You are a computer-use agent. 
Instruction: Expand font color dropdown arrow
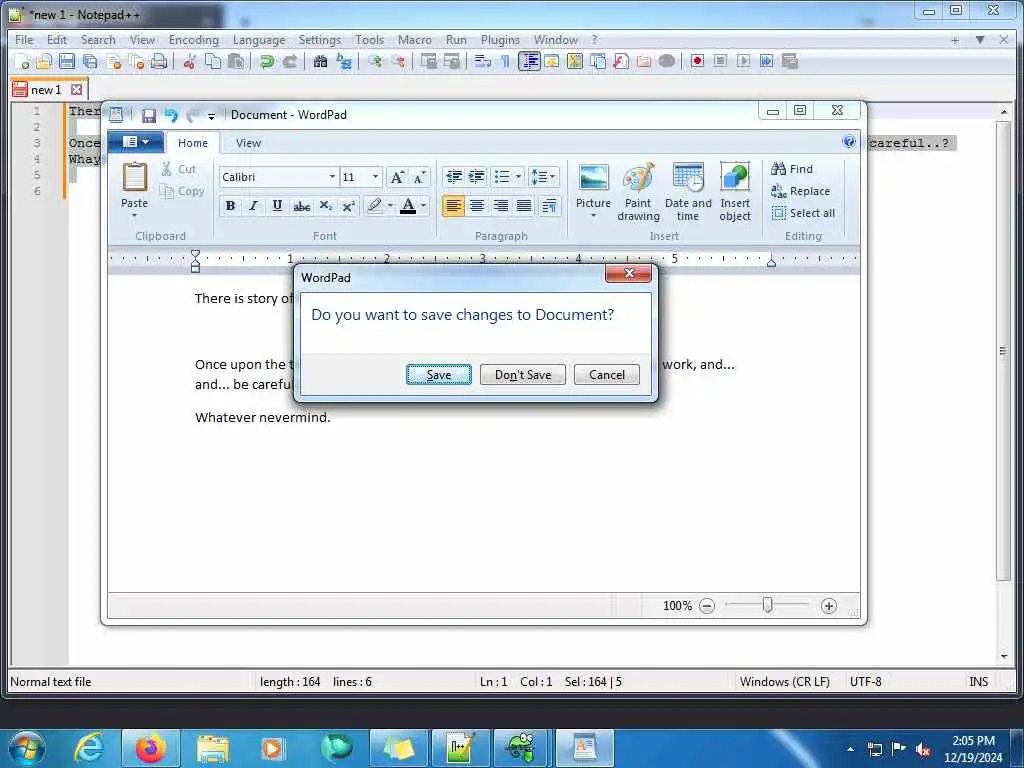(x=424, y=206)
